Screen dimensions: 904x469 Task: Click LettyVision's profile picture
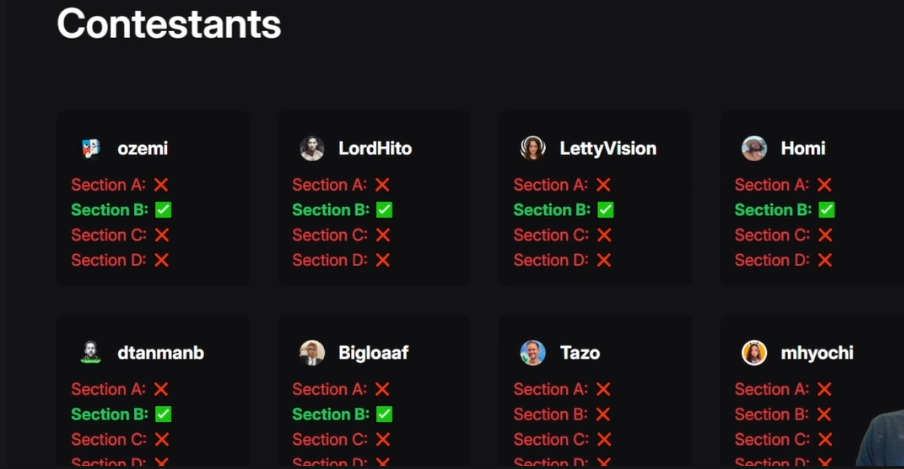coord(533,148)
